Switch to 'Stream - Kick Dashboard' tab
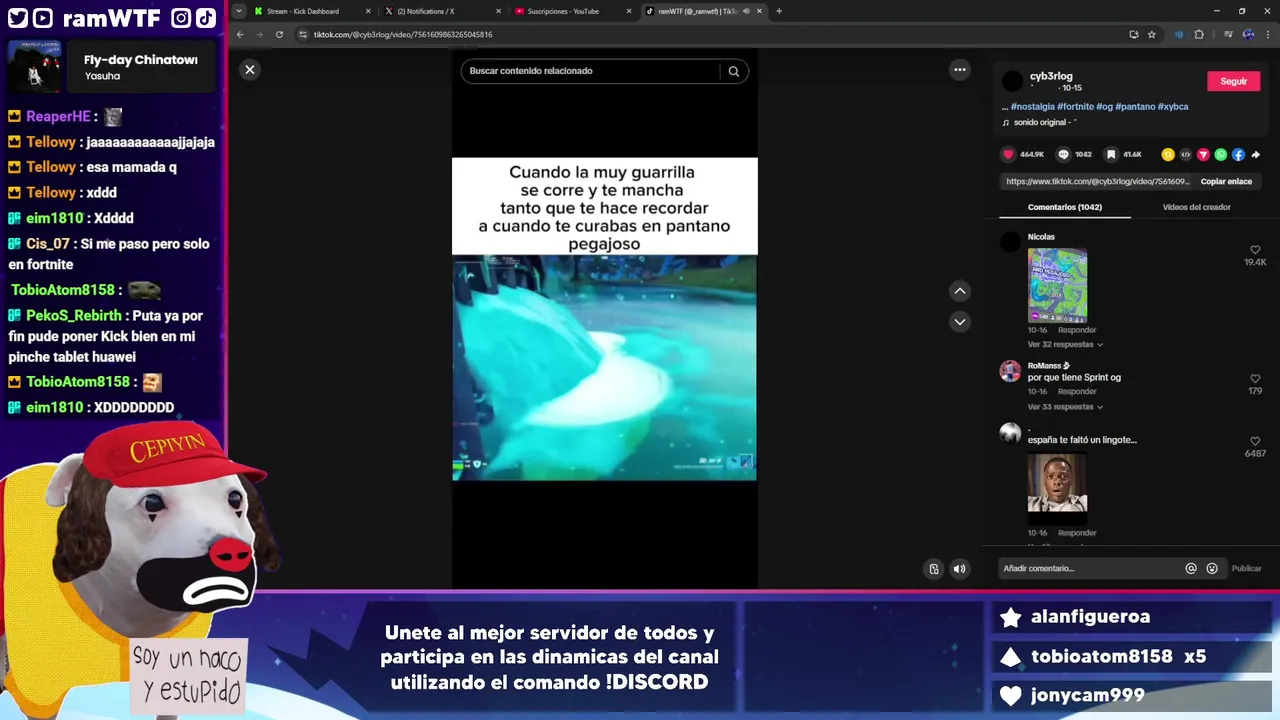This screenshot has height=720, width=1280. tap(303, 11)
